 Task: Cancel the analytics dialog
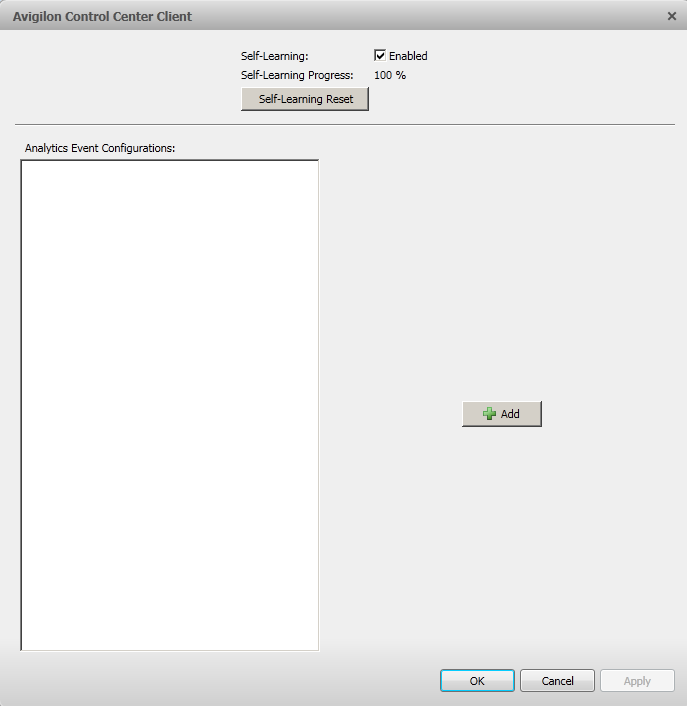tap(557, 680)
